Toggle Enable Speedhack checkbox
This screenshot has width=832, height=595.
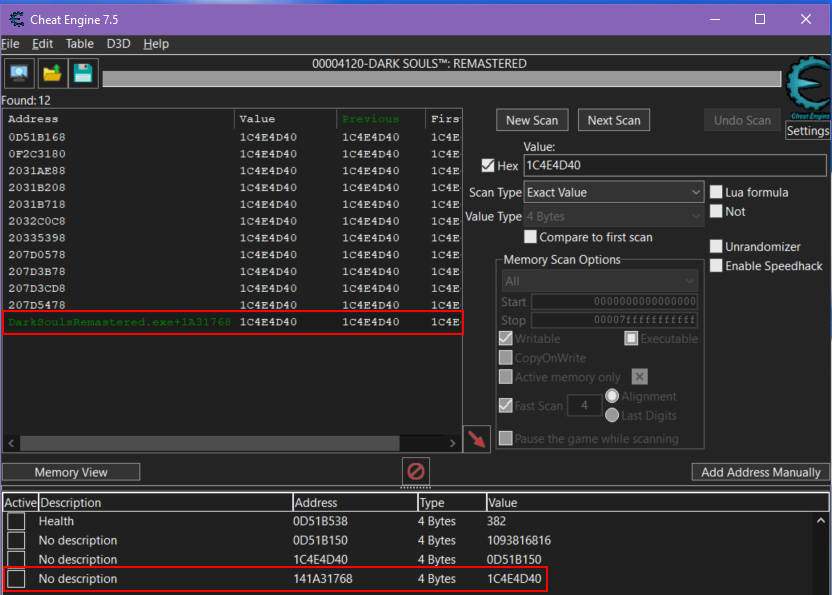(716, 265)
